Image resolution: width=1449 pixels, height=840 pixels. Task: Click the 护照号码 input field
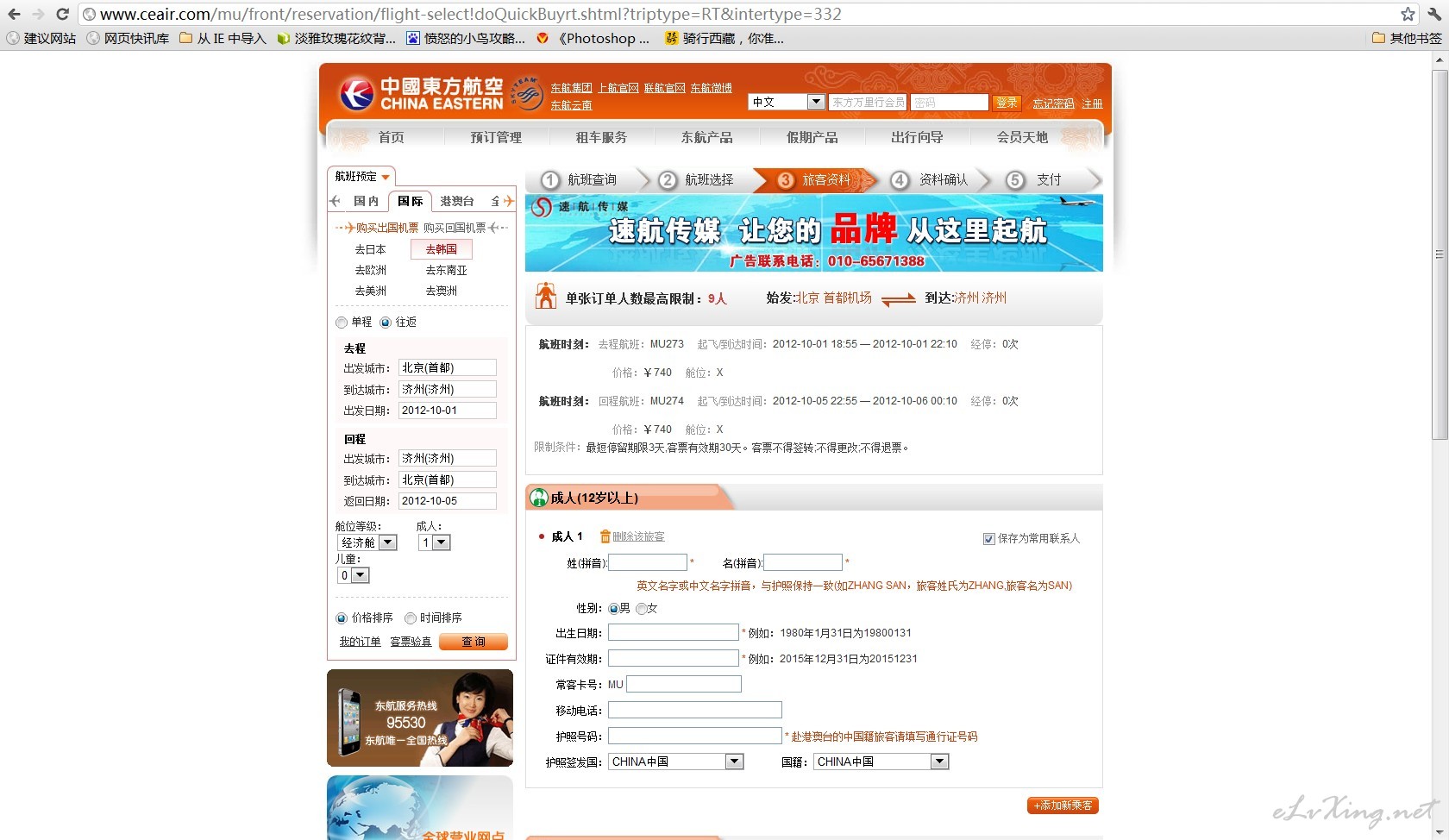[695, 736]
